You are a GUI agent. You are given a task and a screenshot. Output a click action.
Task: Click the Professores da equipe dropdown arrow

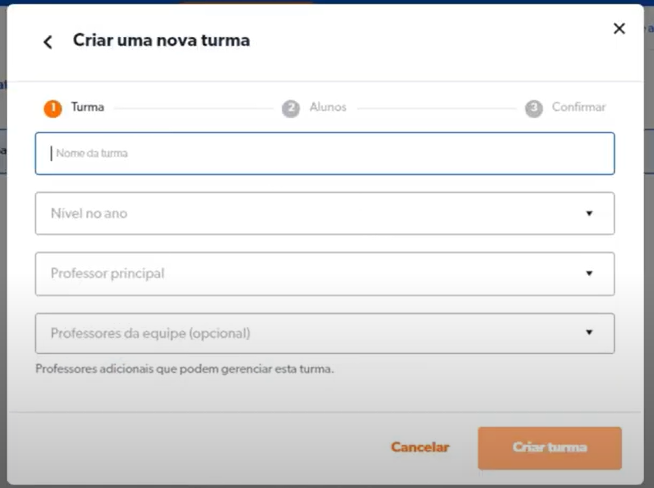tap(589, 333)
